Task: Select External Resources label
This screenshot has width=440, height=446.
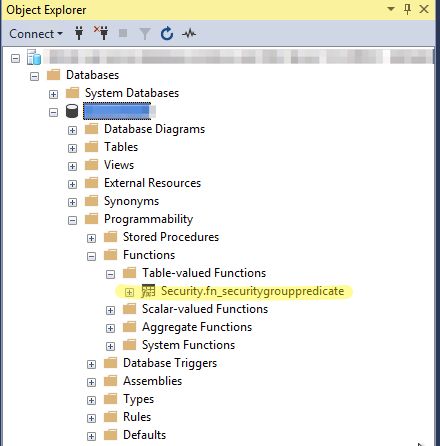Action: point(152,183)
